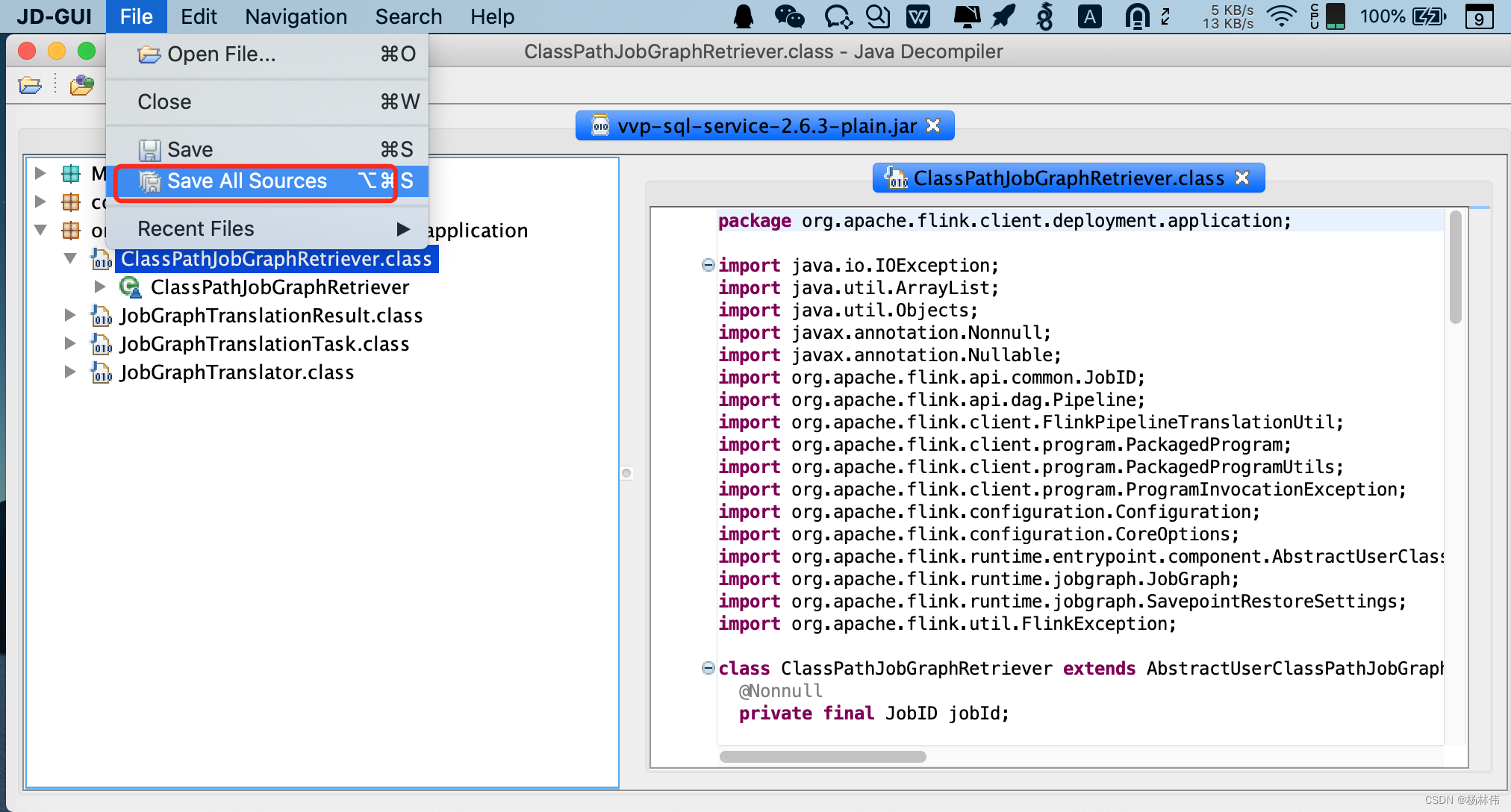Collapse the ClassPathJobGraphRetriever.class tree node

(x=70, y=259)
